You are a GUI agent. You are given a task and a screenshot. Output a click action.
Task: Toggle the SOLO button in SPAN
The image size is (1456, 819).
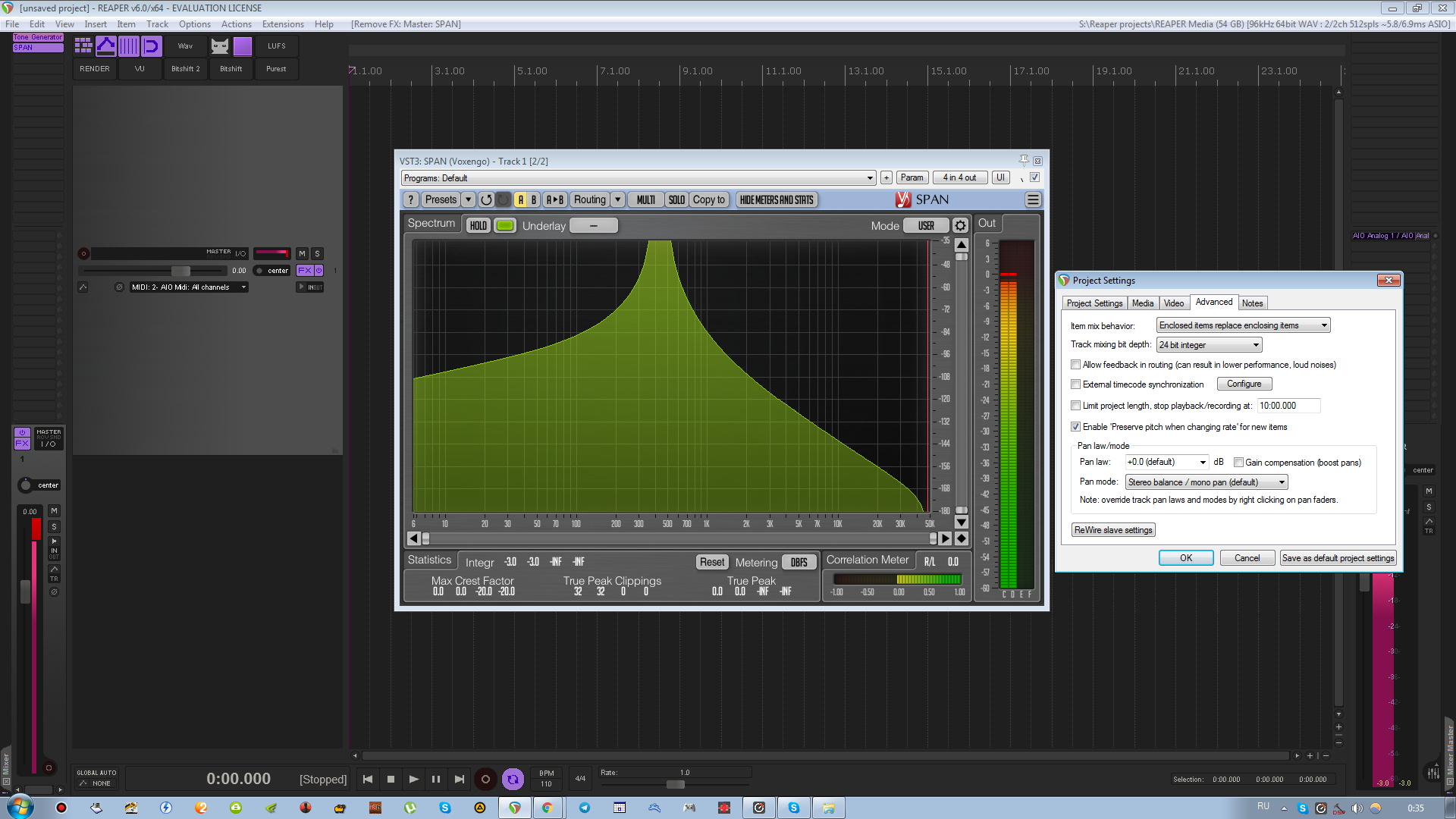pyautogui.click(x=676, y=199)
